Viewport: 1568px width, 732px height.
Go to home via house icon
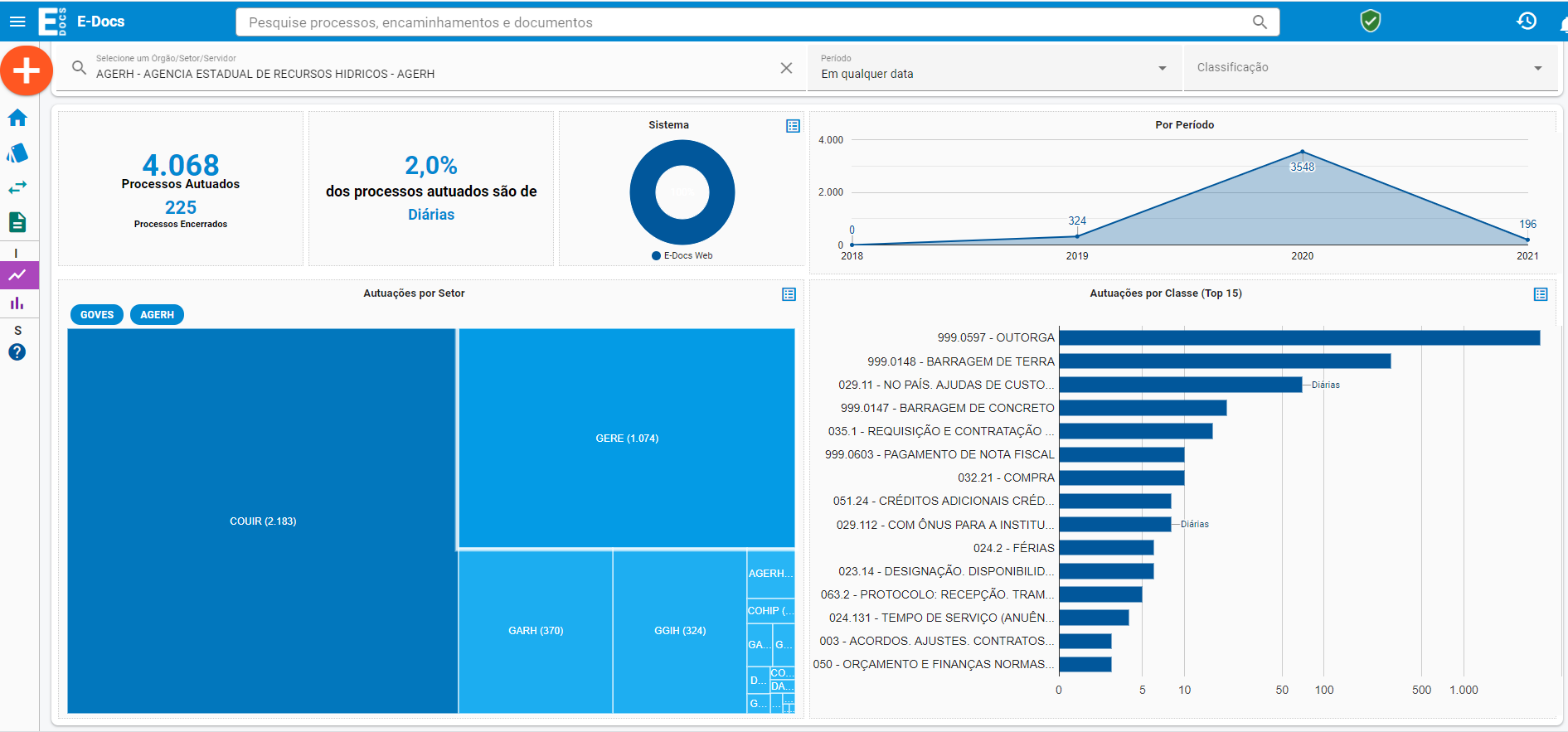tap(17, 118)
